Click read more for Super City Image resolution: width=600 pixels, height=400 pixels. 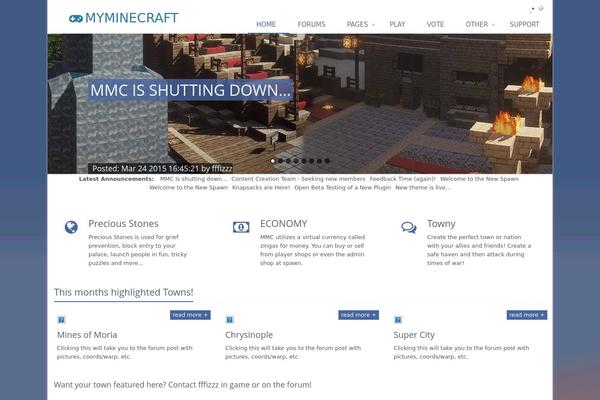coord(527,315)
